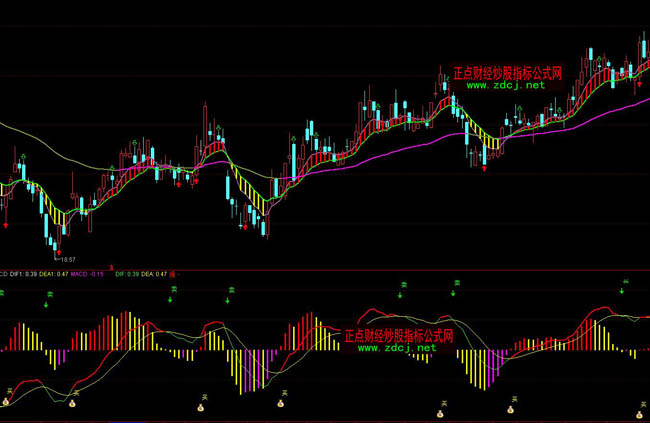The image size is (650, 423).
Task: Click red Chinese watermark title in MACD panel
Action: pos(399,336)
